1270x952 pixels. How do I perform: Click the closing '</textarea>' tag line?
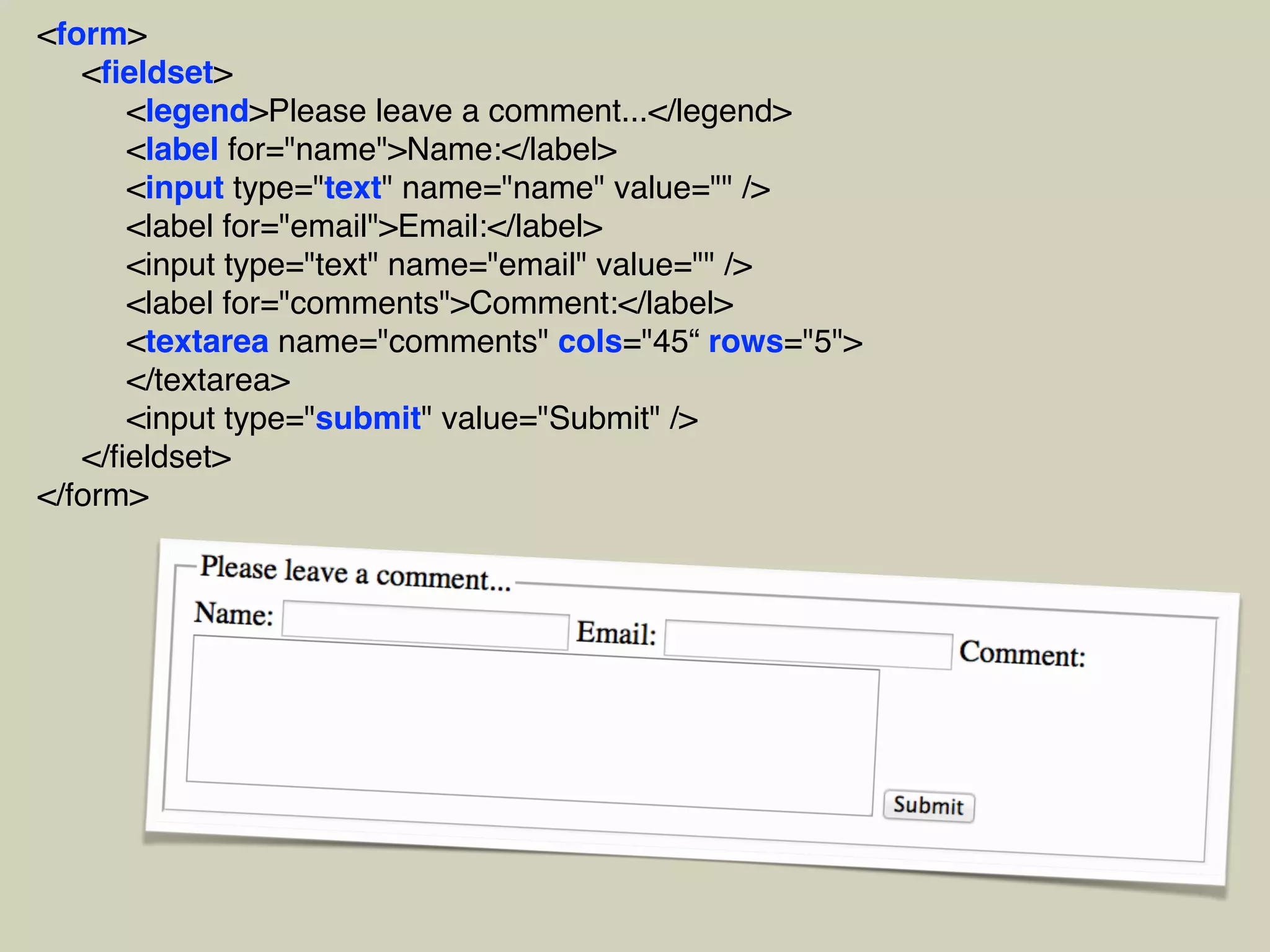tap(208, 381)
